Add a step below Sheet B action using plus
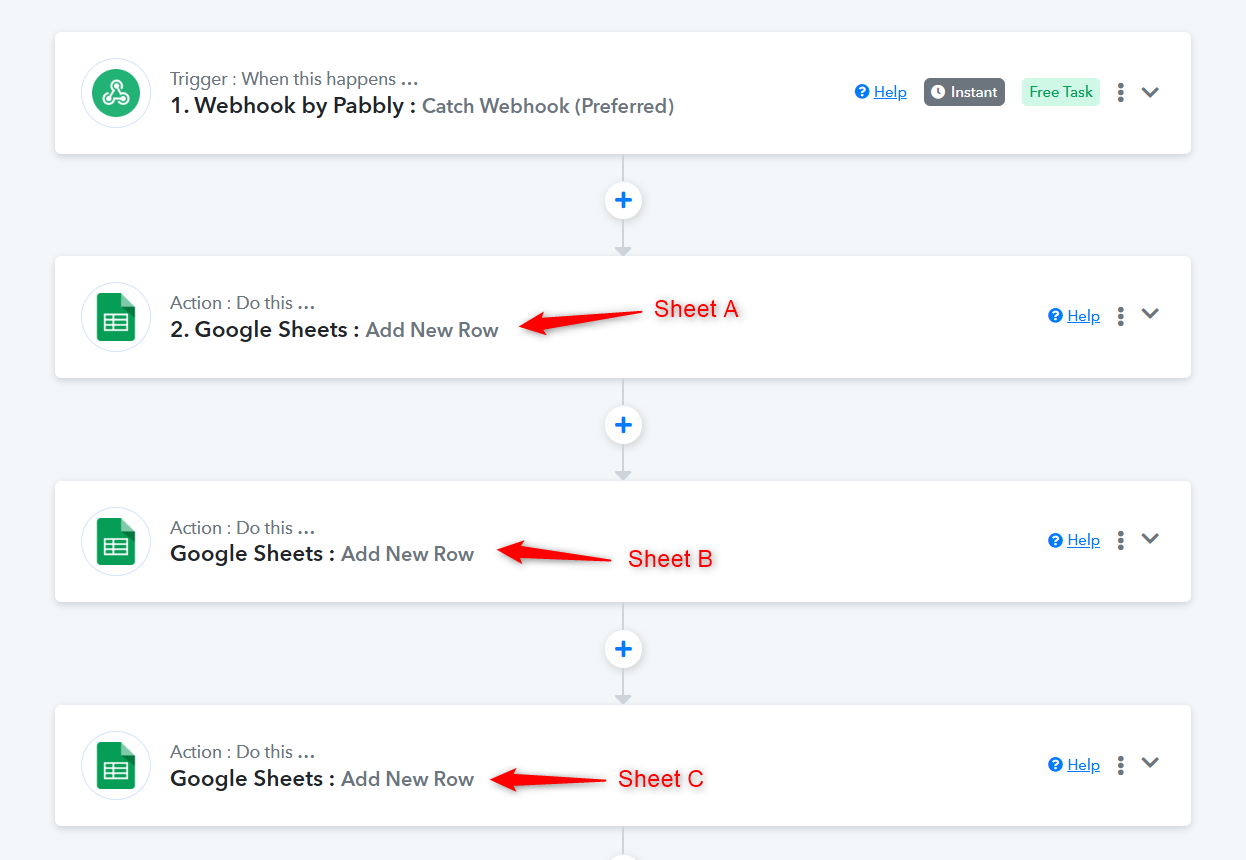Viewport: 1246px width, 860px height. (x=623, y=649)
